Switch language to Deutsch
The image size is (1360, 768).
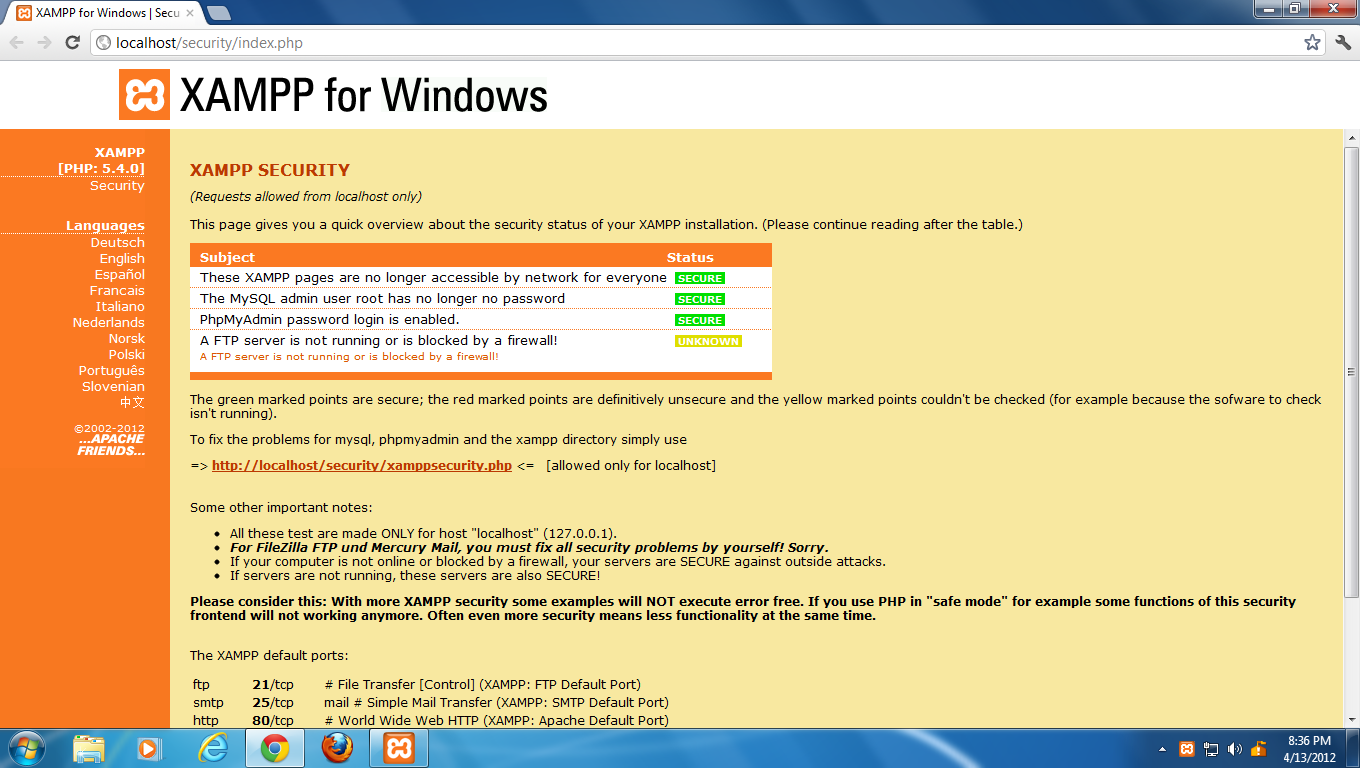coord(117,243)
